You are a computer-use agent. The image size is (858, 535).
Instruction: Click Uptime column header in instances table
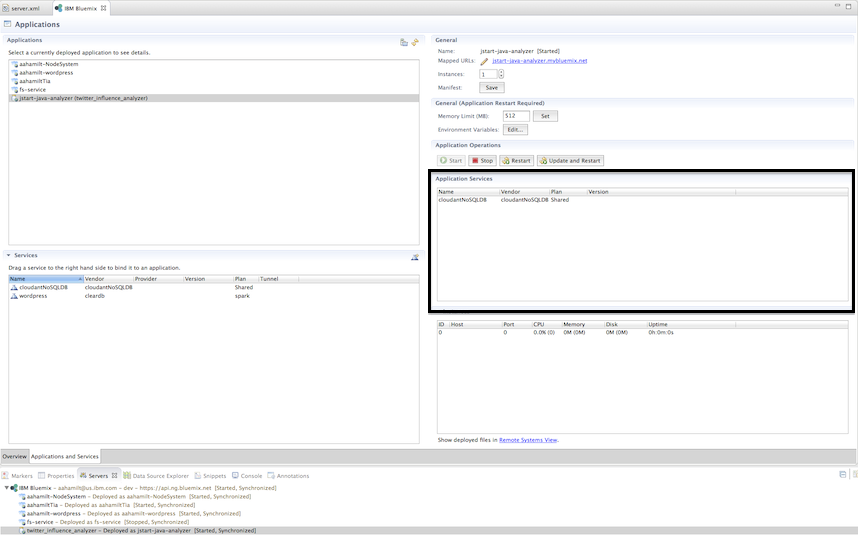[691, 324]
